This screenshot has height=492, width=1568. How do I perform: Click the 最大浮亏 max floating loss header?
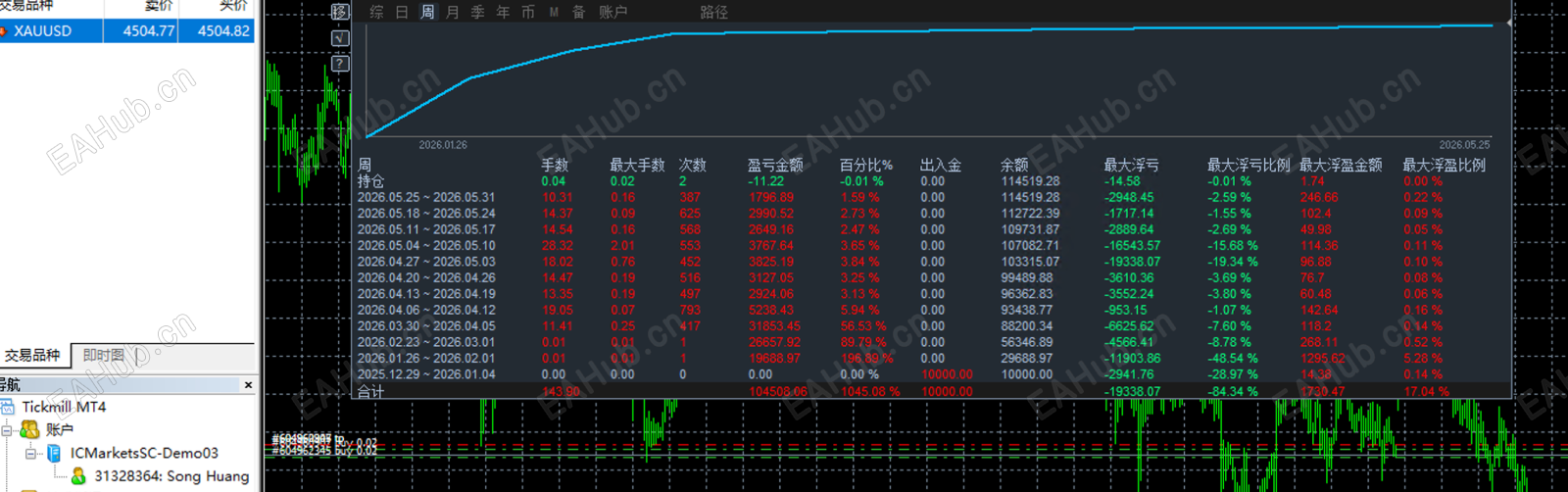click(x=1132, y=165)
